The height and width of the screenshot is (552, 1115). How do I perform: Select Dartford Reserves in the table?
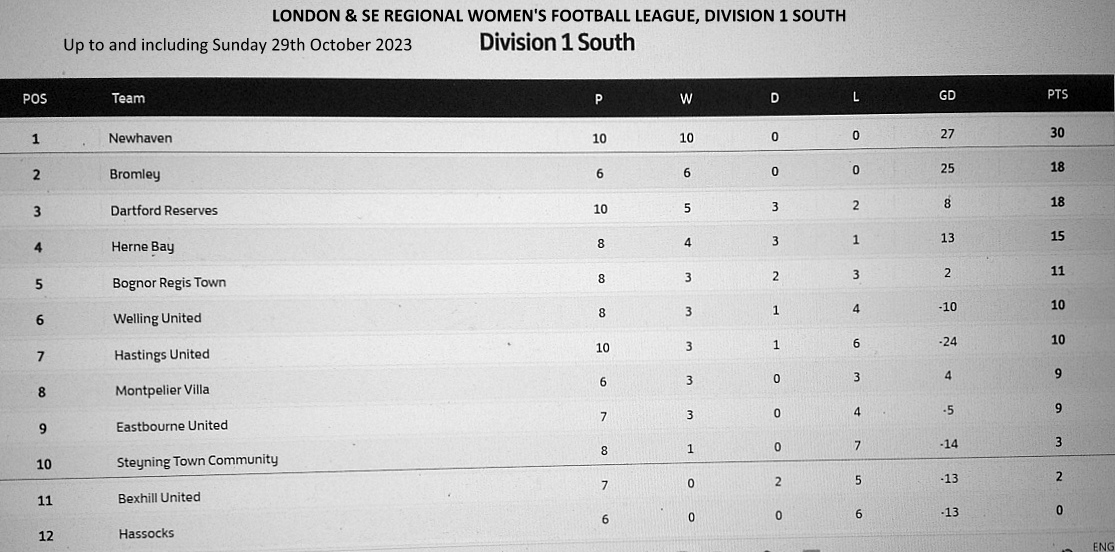(164, 210)
